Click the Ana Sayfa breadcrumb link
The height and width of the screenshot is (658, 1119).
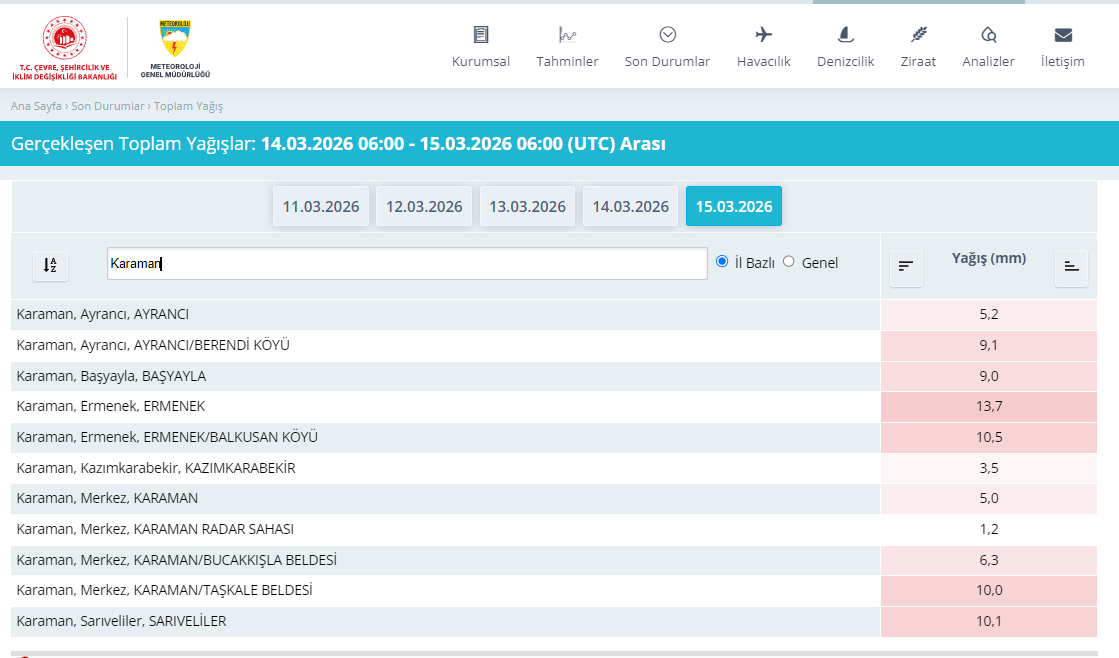(36, 106)
